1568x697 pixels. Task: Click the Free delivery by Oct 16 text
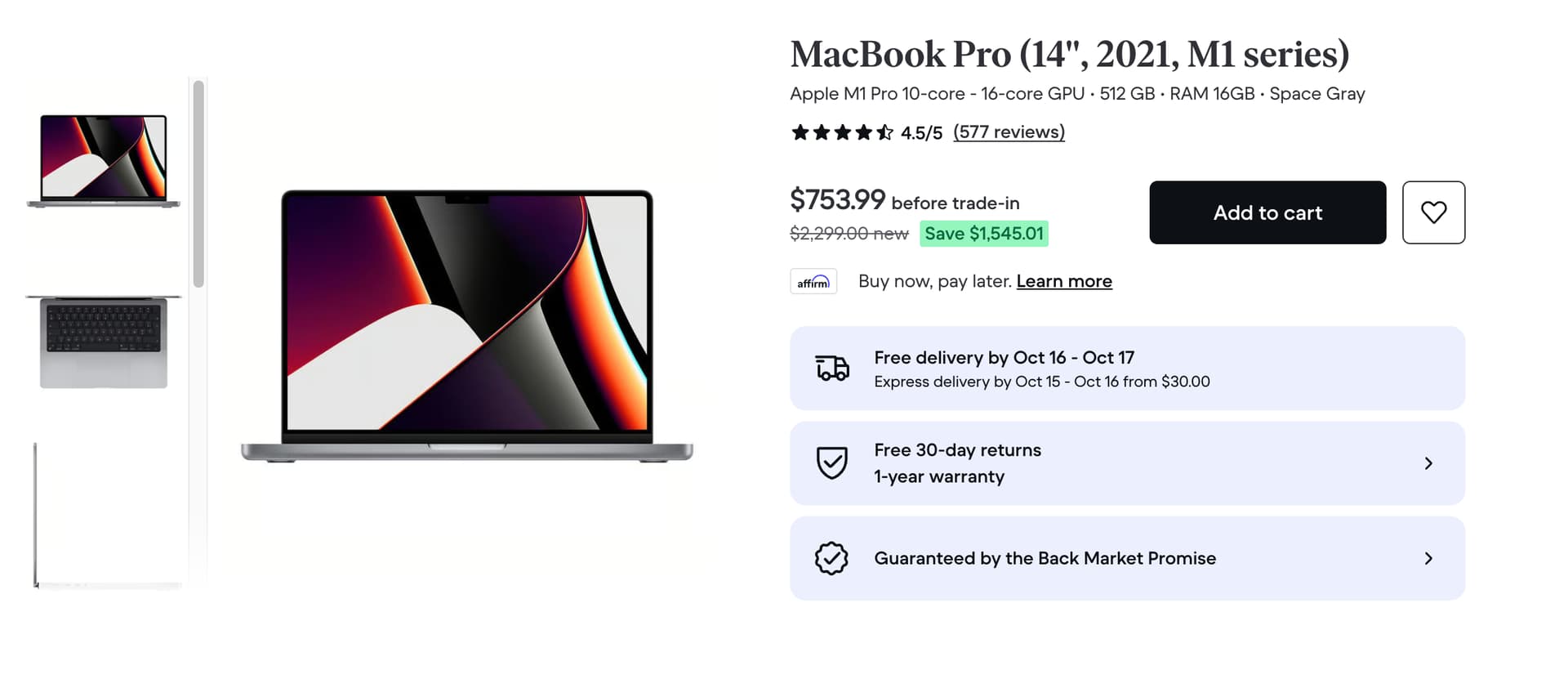[x=1004, y=358]
